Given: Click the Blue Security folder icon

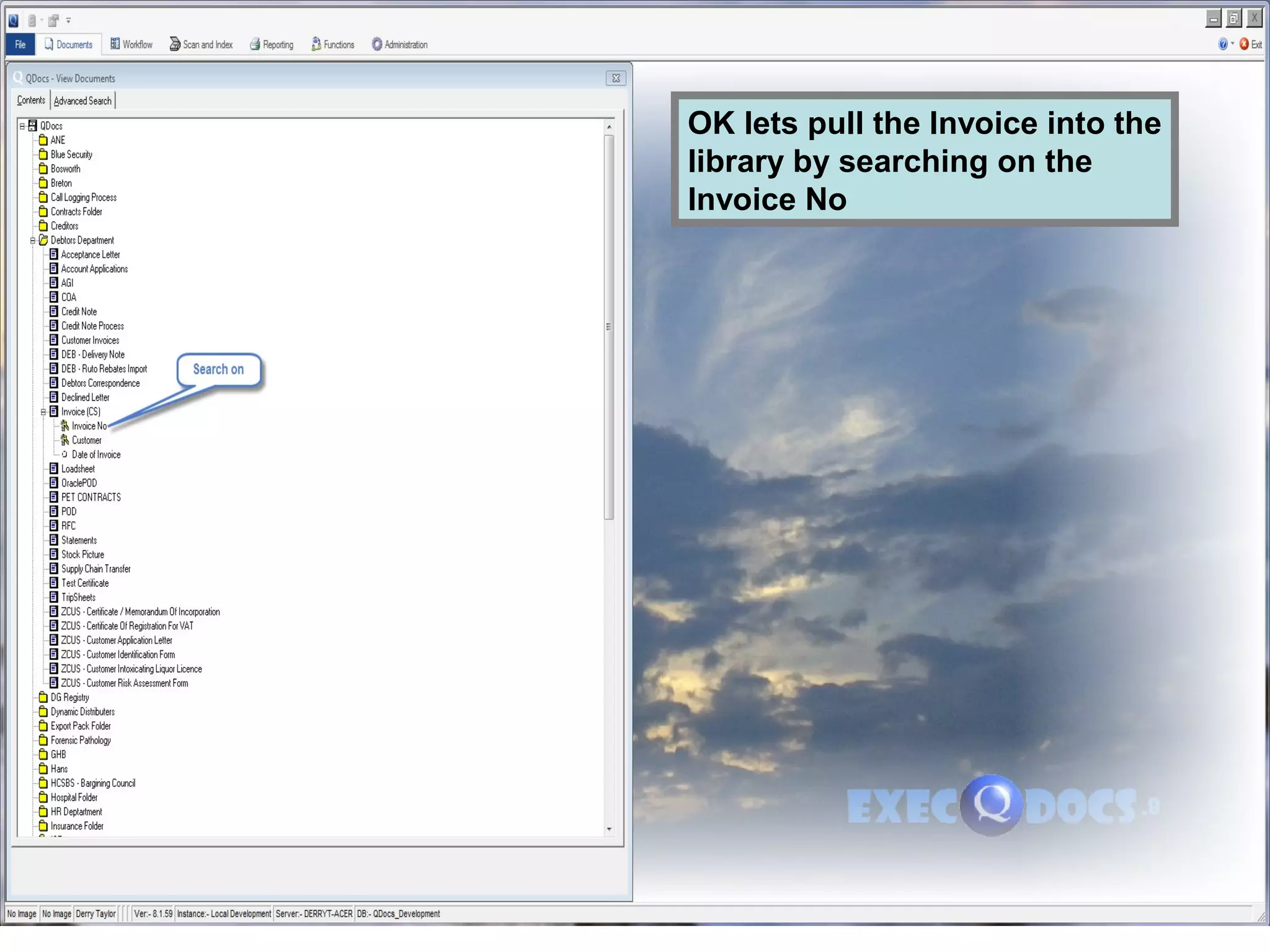Looking at the screenshot, I should (x=43, y=154).
